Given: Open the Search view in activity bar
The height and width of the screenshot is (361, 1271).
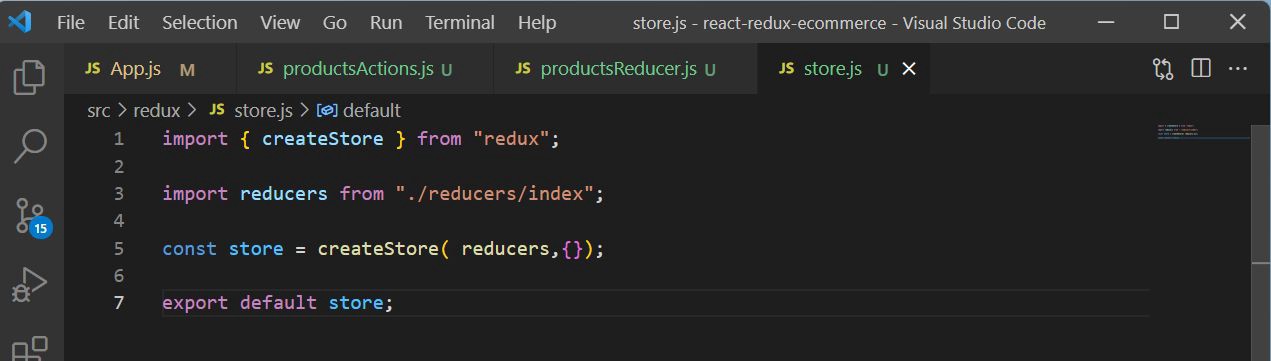Looking at the screenshot, I should click(x=30, y=146).
